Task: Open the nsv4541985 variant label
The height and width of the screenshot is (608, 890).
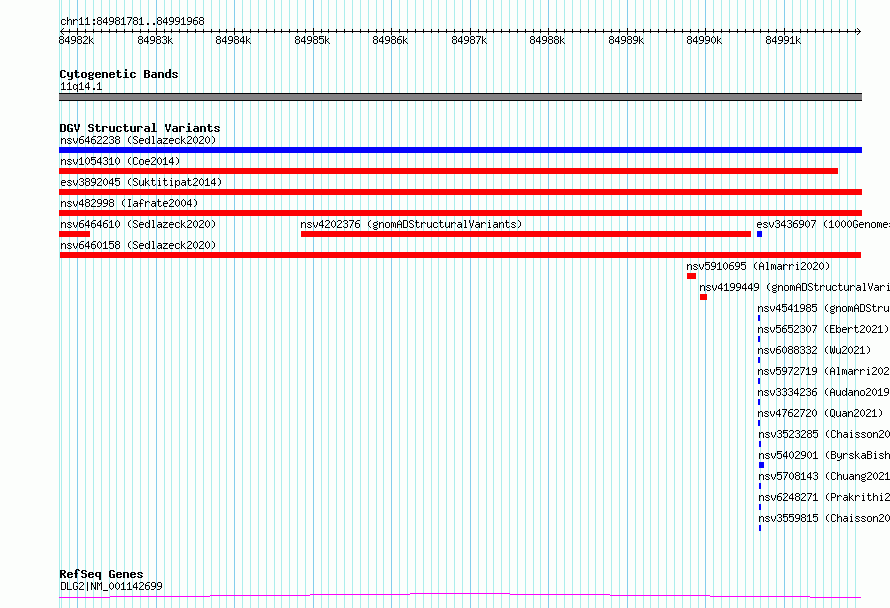Action: (824, 308)
